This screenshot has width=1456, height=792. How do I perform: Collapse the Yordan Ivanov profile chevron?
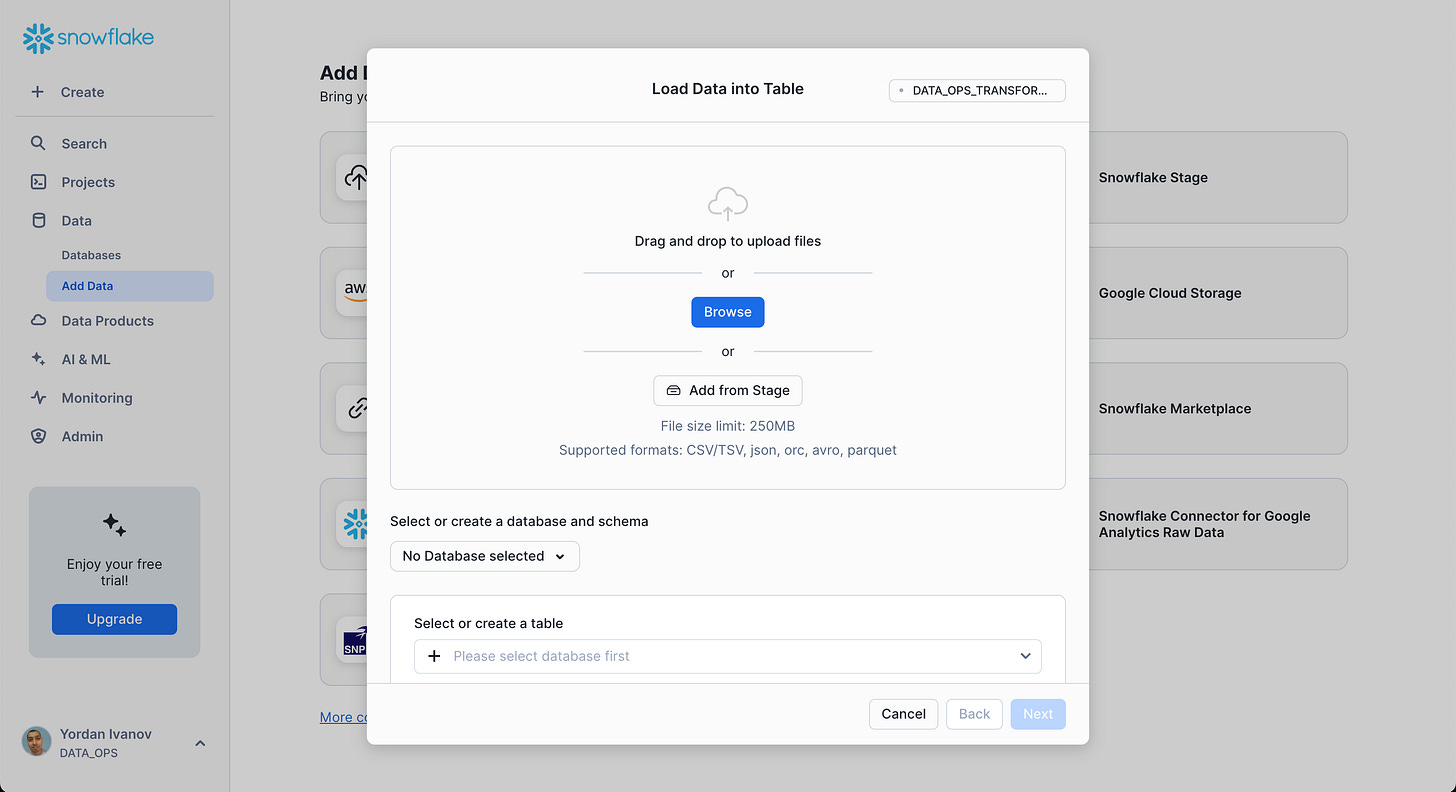click(199, 743)
